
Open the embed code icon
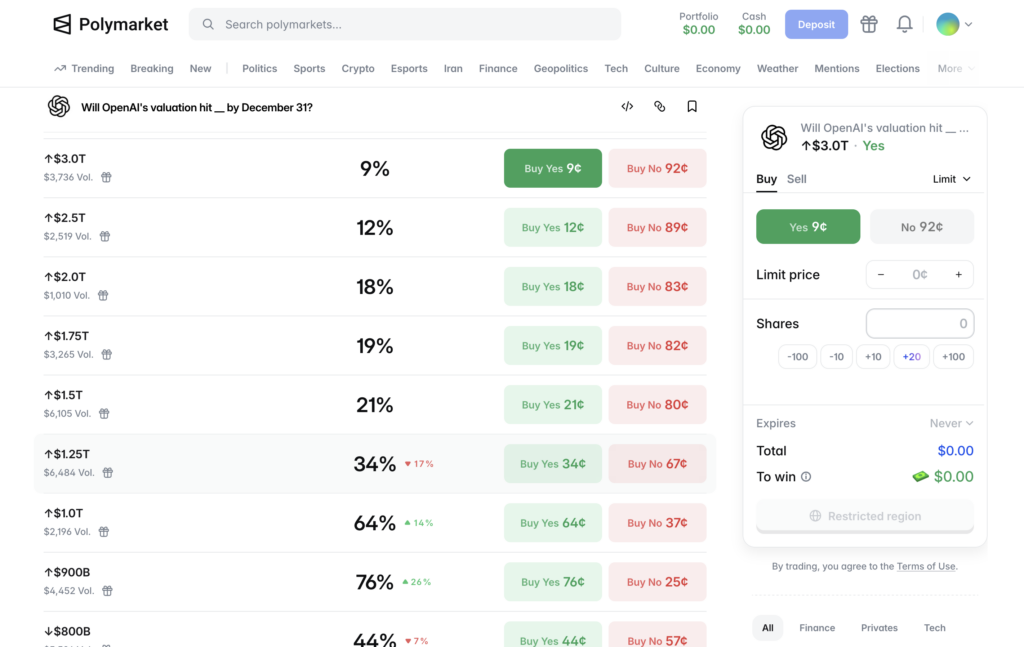[627, 106]
